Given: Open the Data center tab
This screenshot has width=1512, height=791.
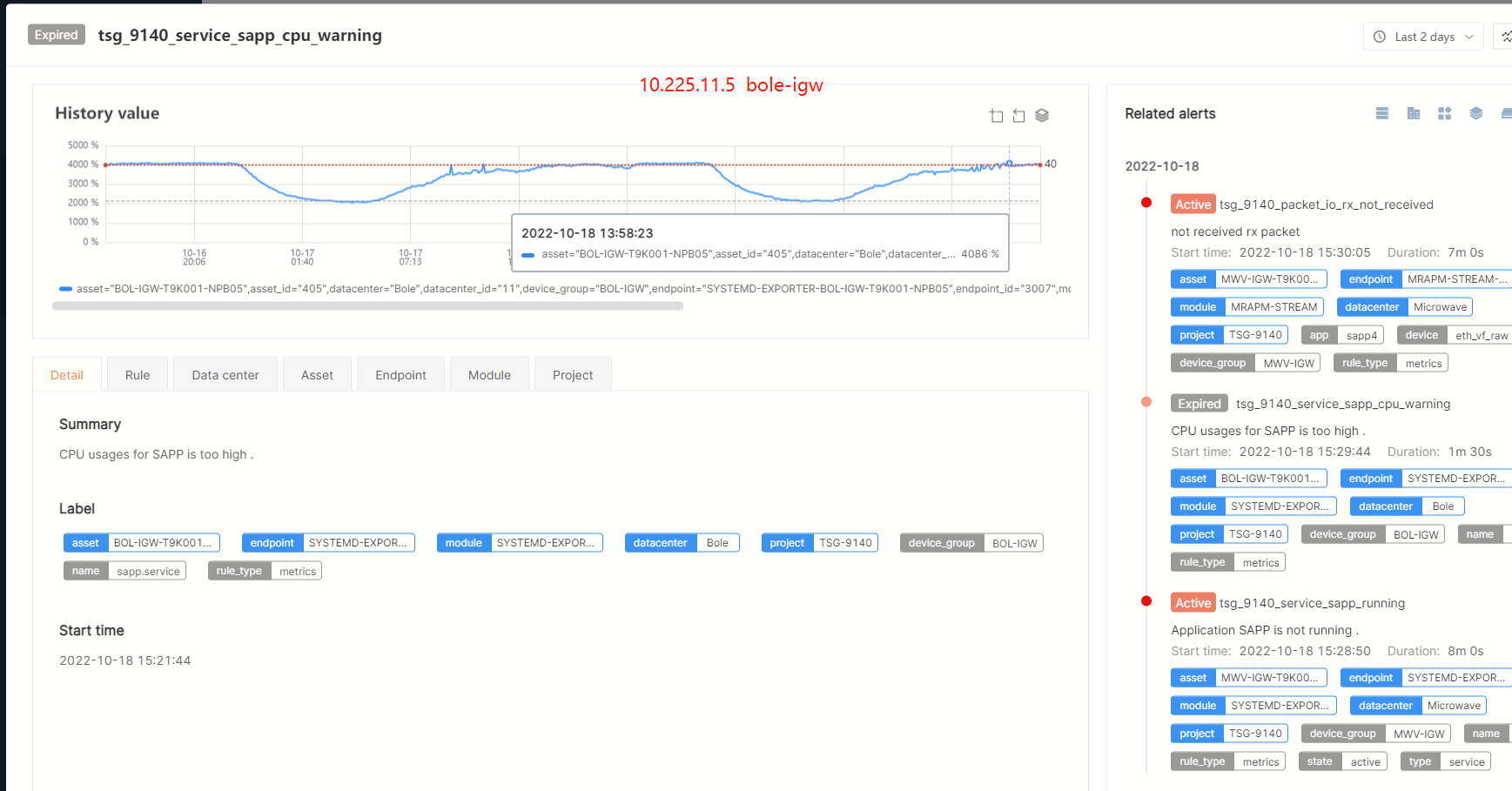Looking at the screenshot, I should point(225,375).
